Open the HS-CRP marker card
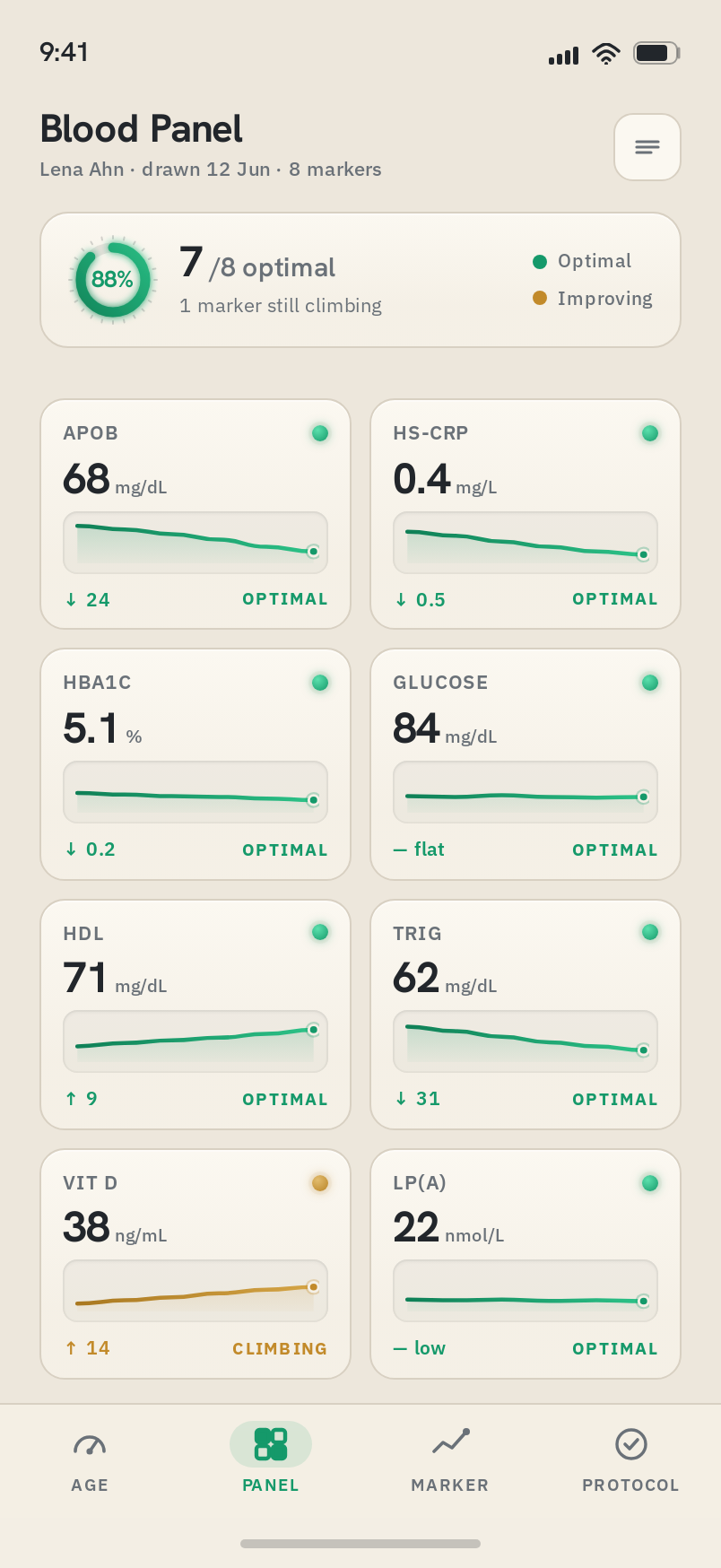Screen dimensions: 721x1568 526,514
